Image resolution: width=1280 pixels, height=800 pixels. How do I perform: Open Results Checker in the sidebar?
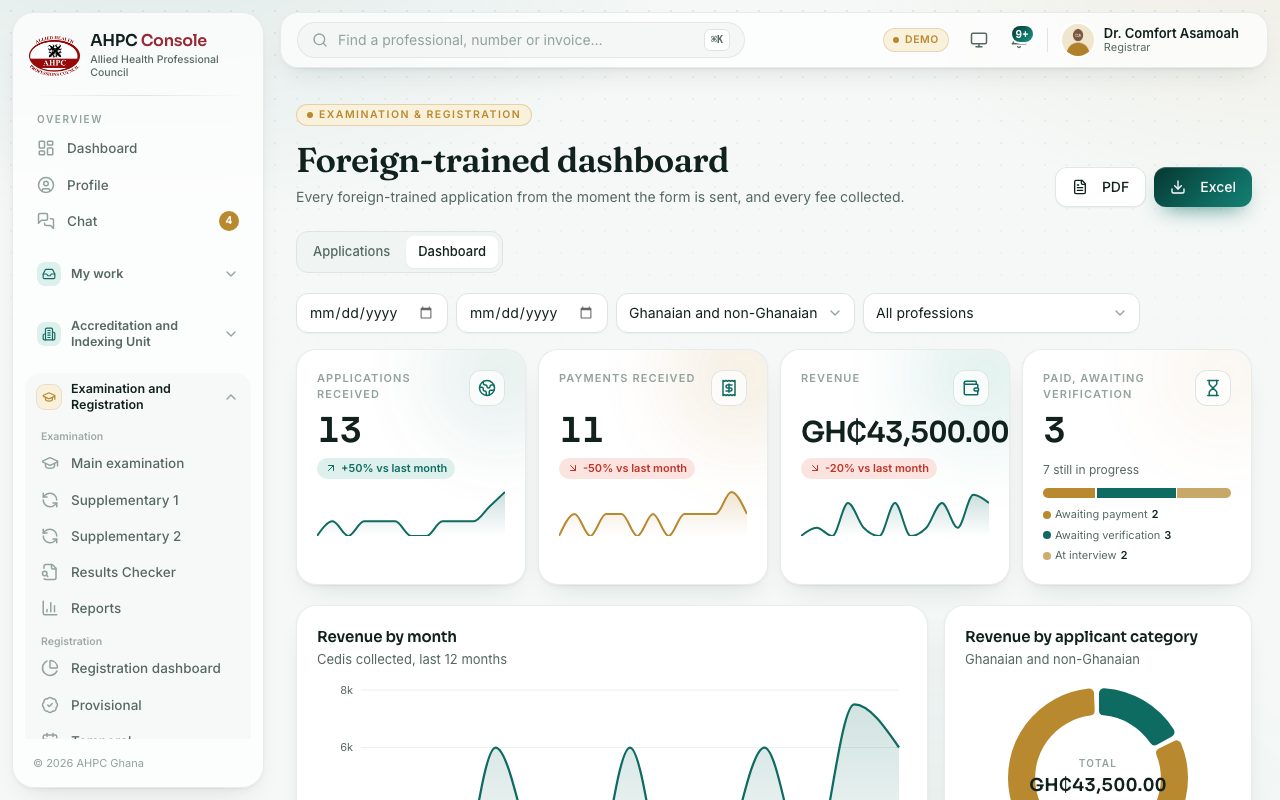(x=138, y=572)
